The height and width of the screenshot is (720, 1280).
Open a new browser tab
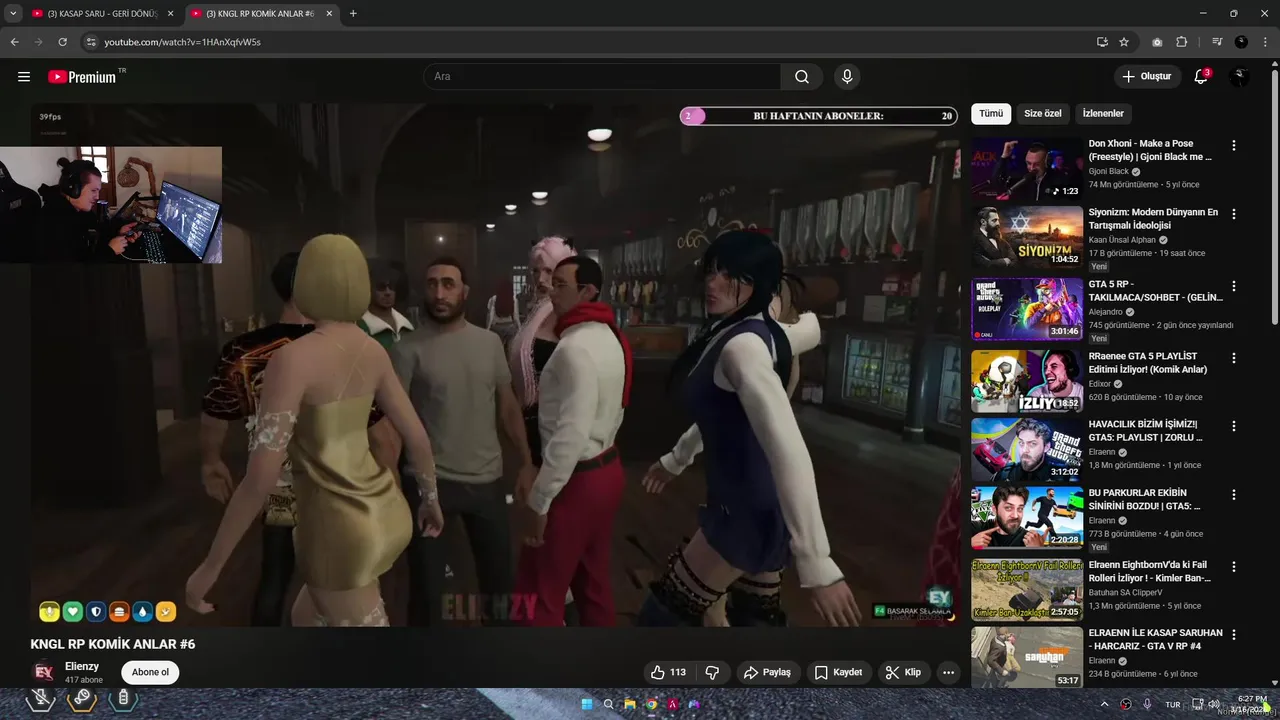pos(353,14)
